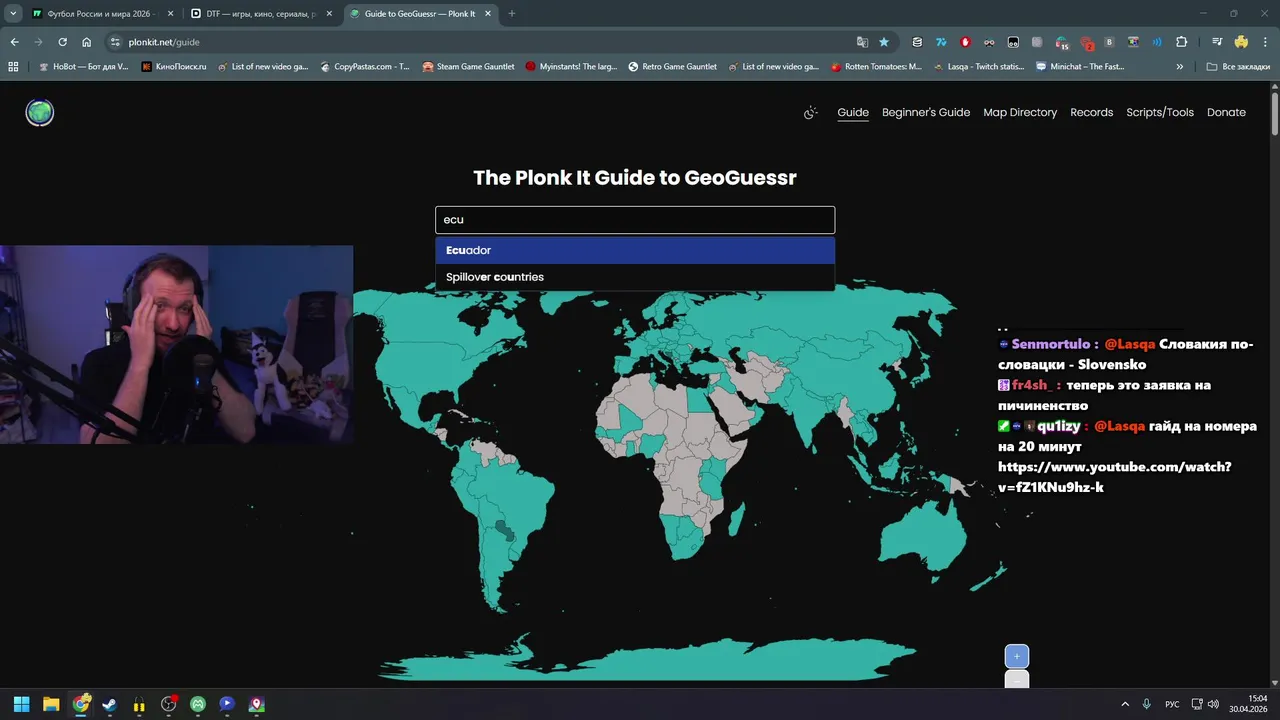Image resolution: width=1280 pixels, height=720 pixels.
Task: Open the Extensions puzzle menu
Action: (1181, 42)
